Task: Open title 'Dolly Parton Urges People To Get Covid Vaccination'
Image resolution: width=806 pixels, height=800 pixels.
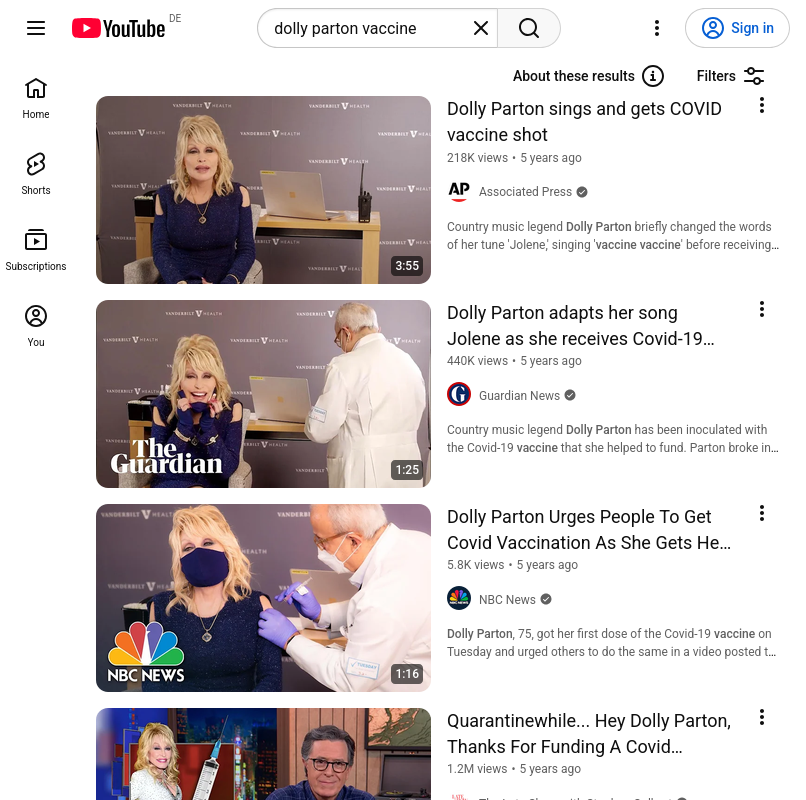Action: 589,530
